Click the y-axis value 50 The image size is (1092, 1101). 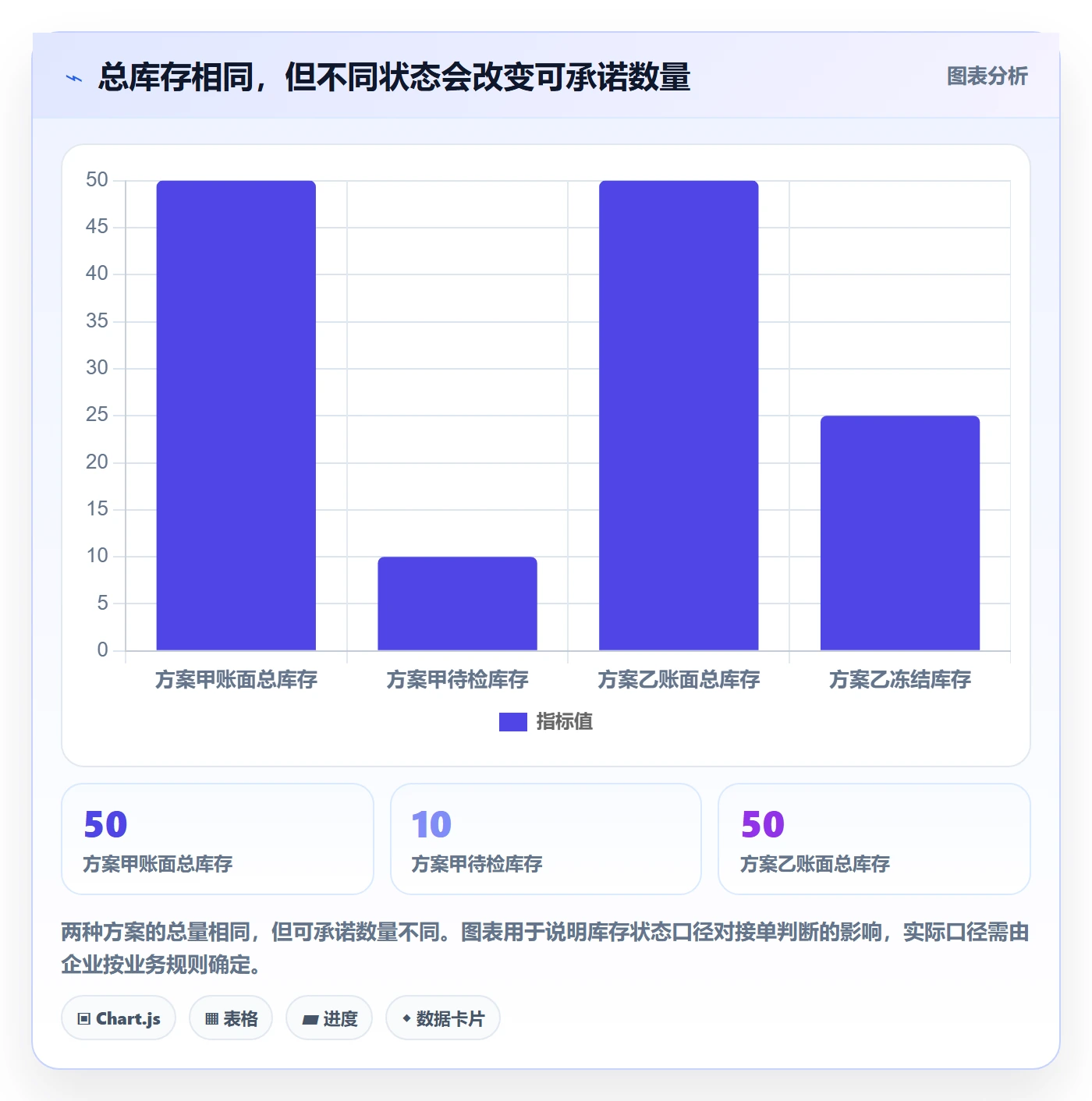click(x=97, y=180)
